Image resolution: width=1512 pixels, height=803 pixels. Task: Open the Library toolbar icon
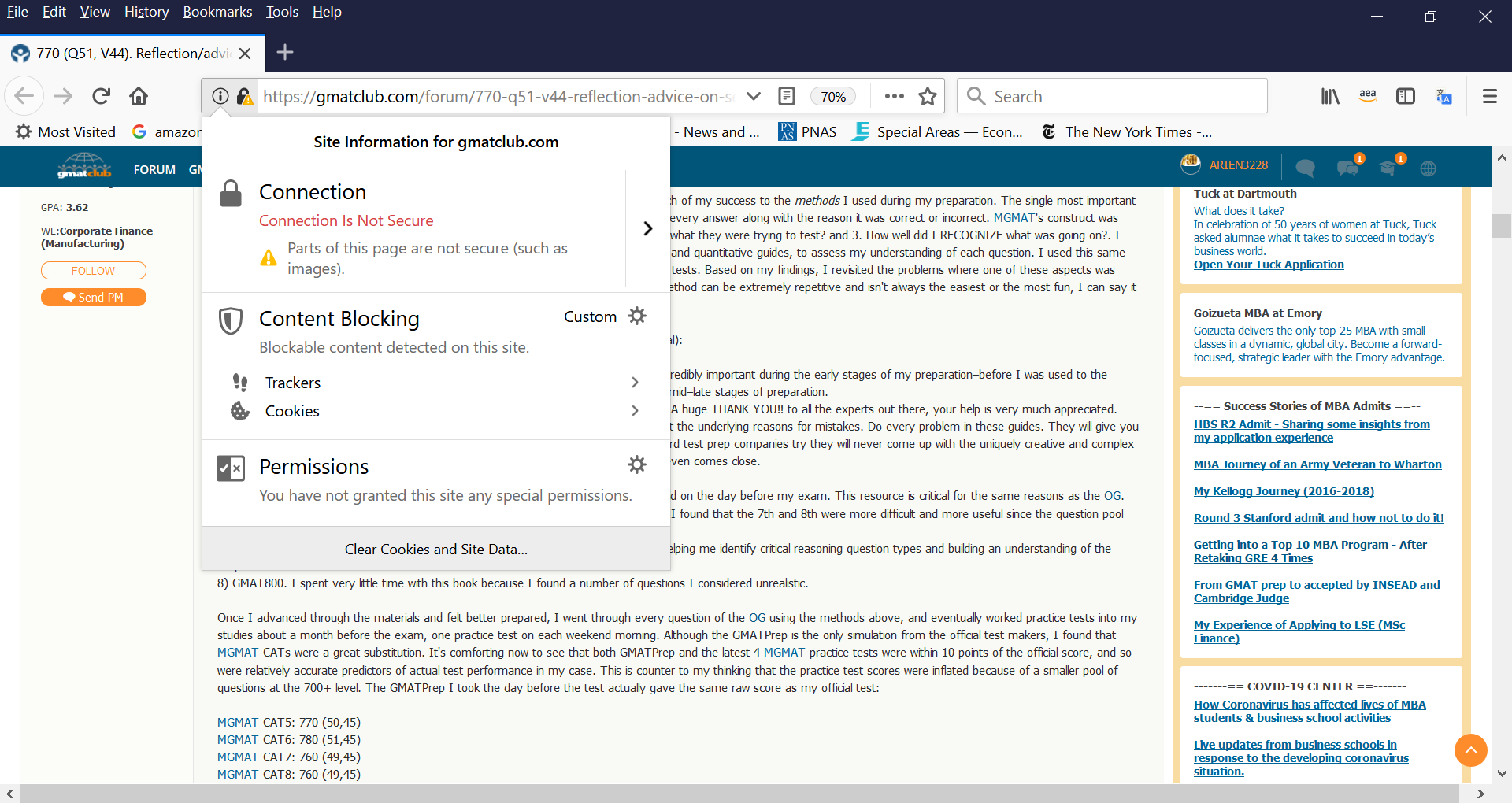pos(1330,96)
